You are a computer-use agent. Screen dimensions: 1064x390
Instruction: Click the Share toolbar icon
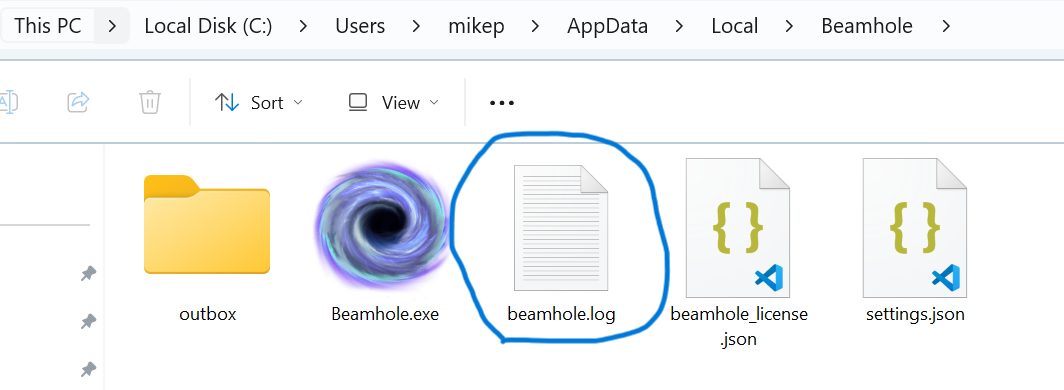click(x=79, y=102)
